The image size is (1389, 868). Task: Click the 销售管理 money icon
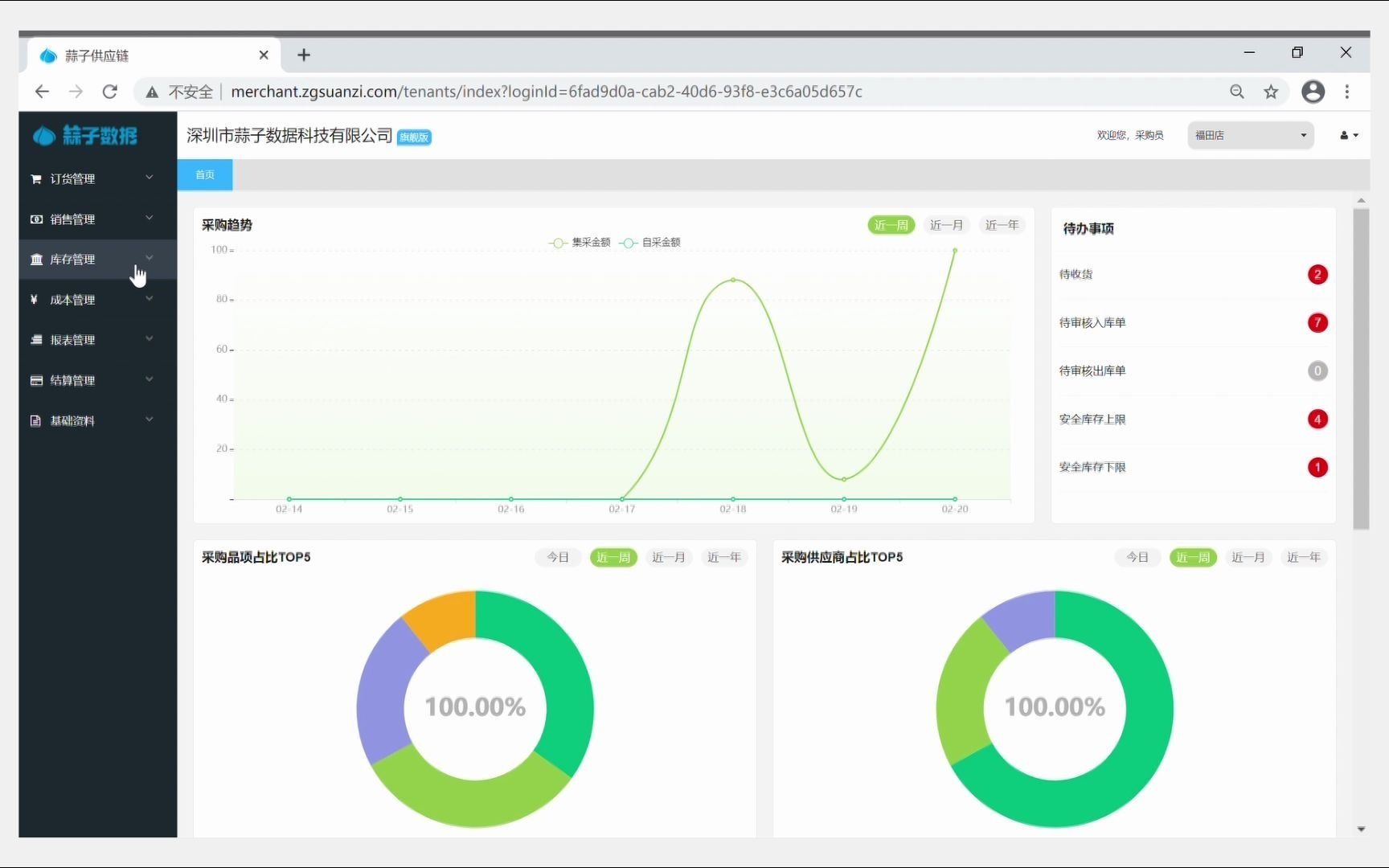36,219
